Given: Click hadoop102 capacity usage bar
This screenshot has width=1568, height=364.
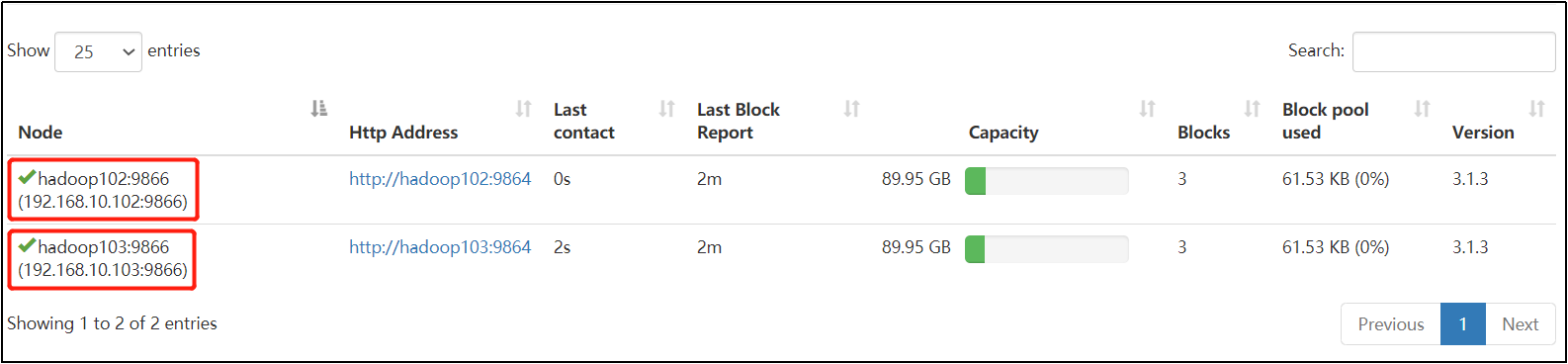Looking at the screenshot, I should [1046, 181].
